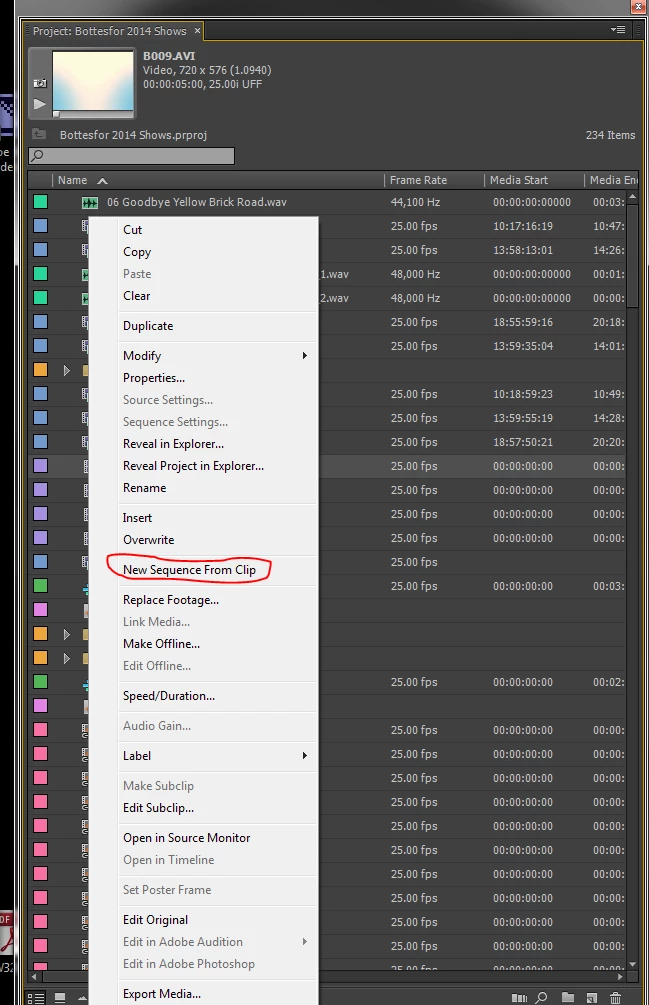Click the Media End column header
649x1005 pixels.
coord(613,180)
